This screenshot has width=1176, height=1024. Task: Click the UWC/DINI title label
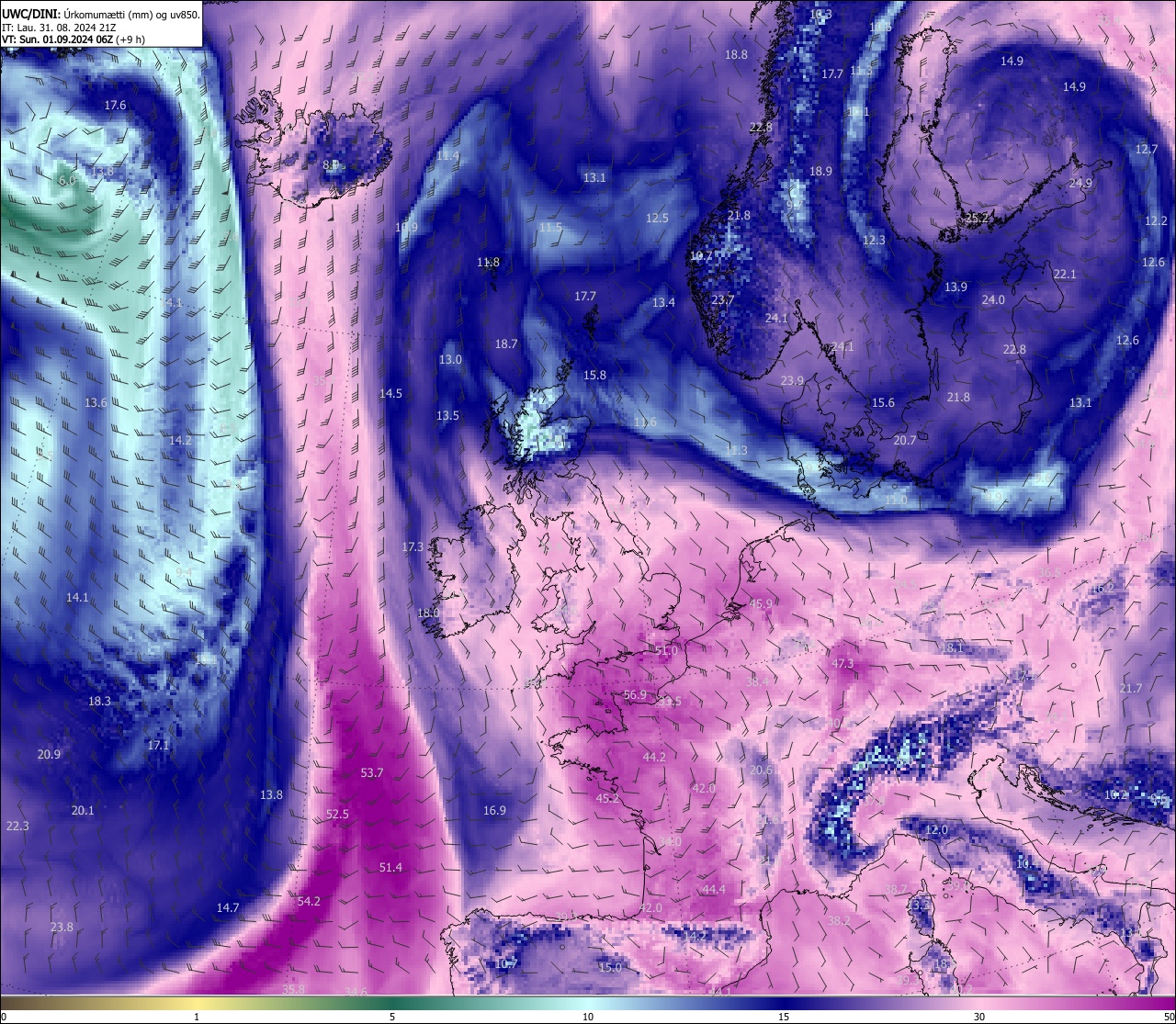pyautogui.click(x=30, y=15)
